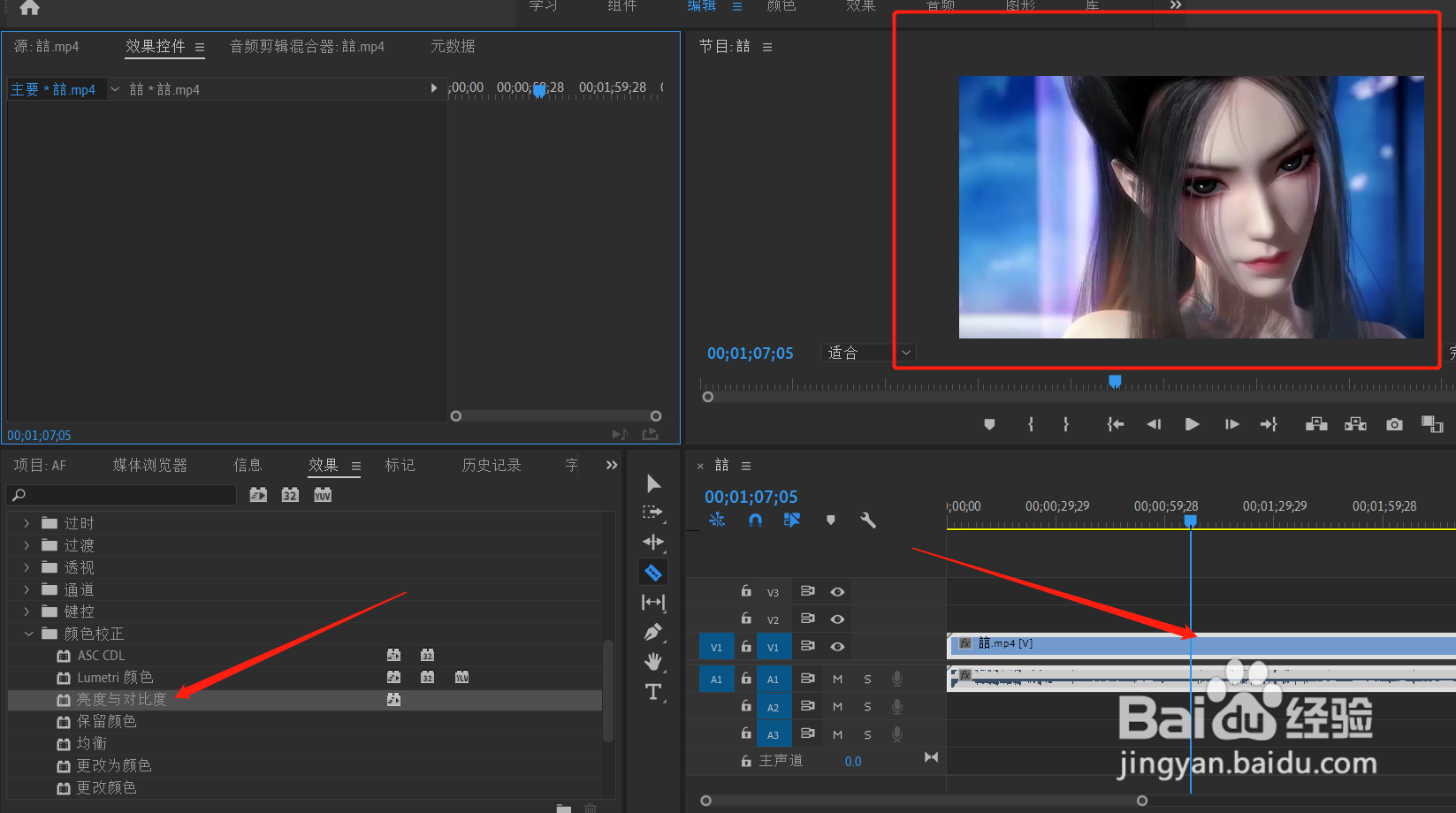
Task: Toggle linked selection in timeline
Action: 792,520
